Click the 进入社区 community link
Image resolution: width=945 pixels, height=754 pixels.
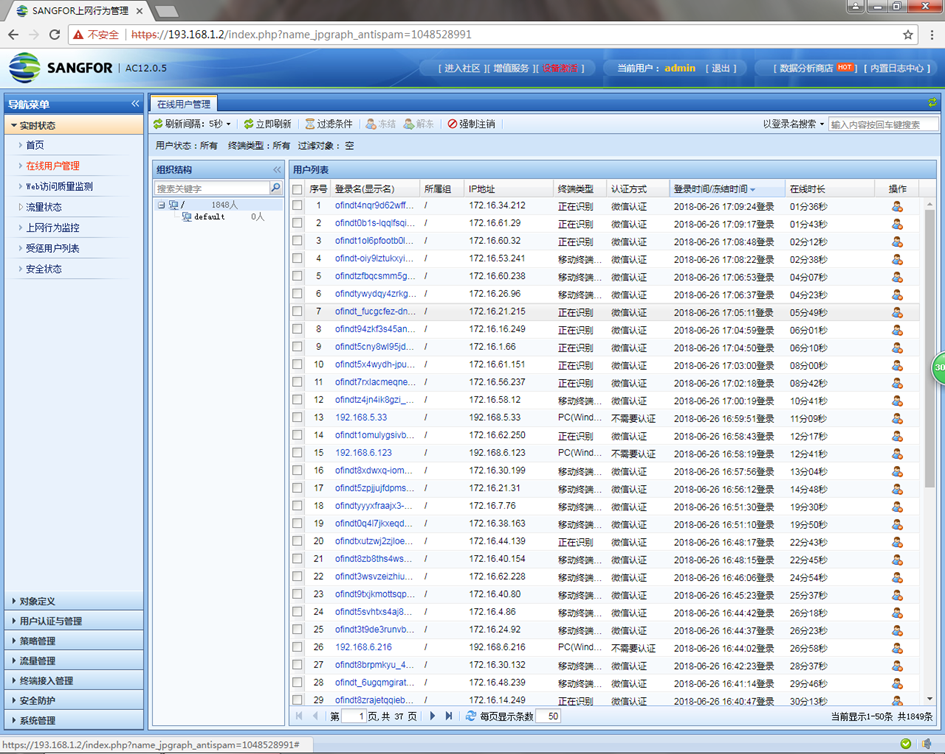(x=462, y=68)
